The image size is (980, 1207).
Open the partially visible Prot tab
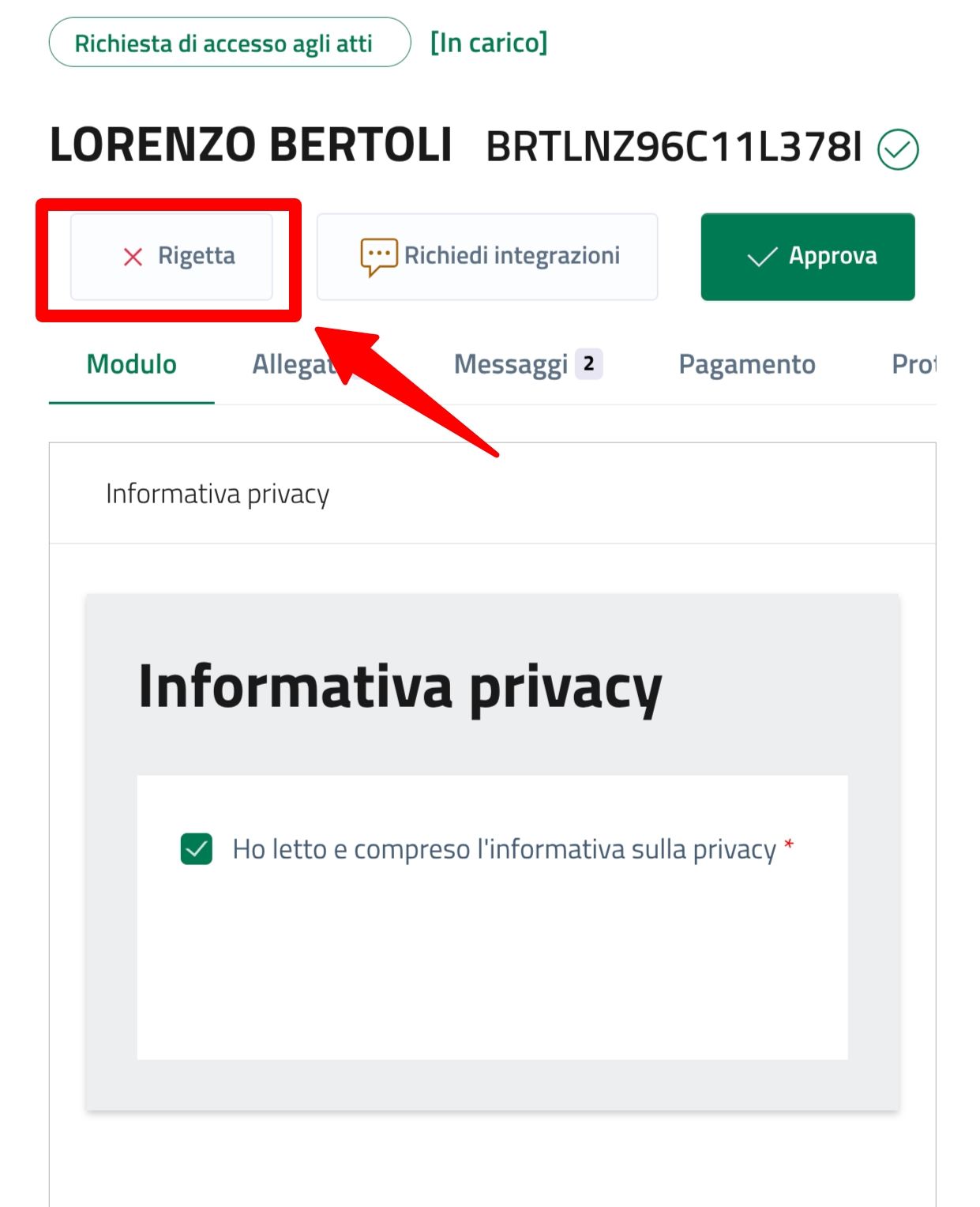tap(913, 365)
